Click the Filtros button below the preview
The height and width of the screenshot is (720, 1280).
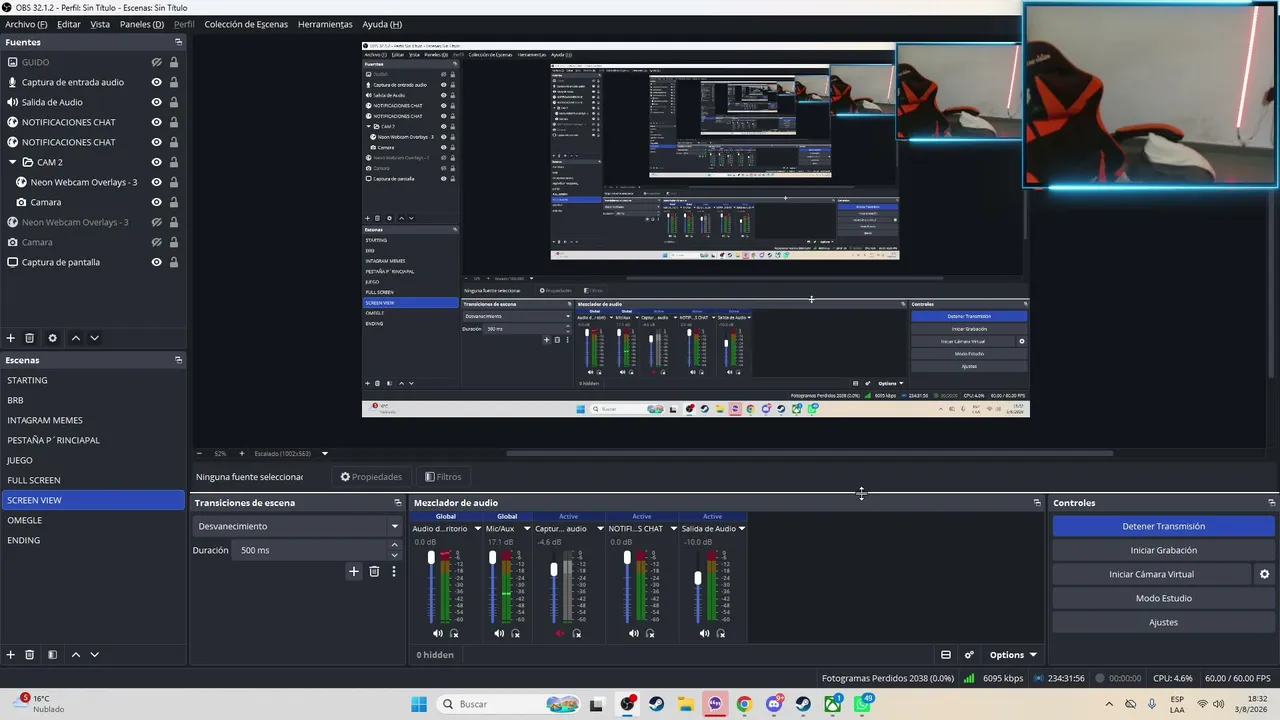[x=443, y=477]
